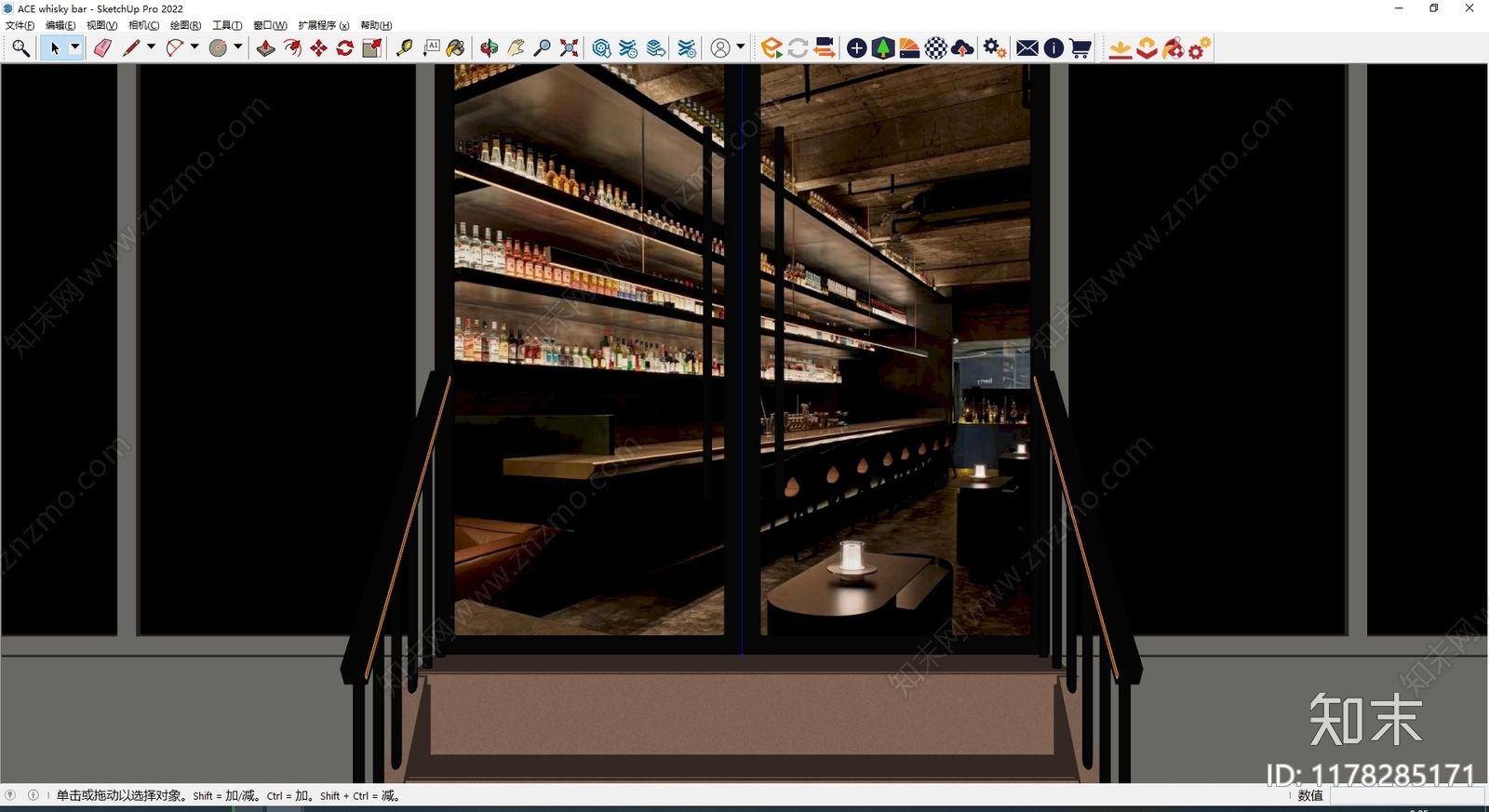This screenshot has width=1489, height=812.
Task: Click the lit candle lamp on round table
Action: coord(852,559)
